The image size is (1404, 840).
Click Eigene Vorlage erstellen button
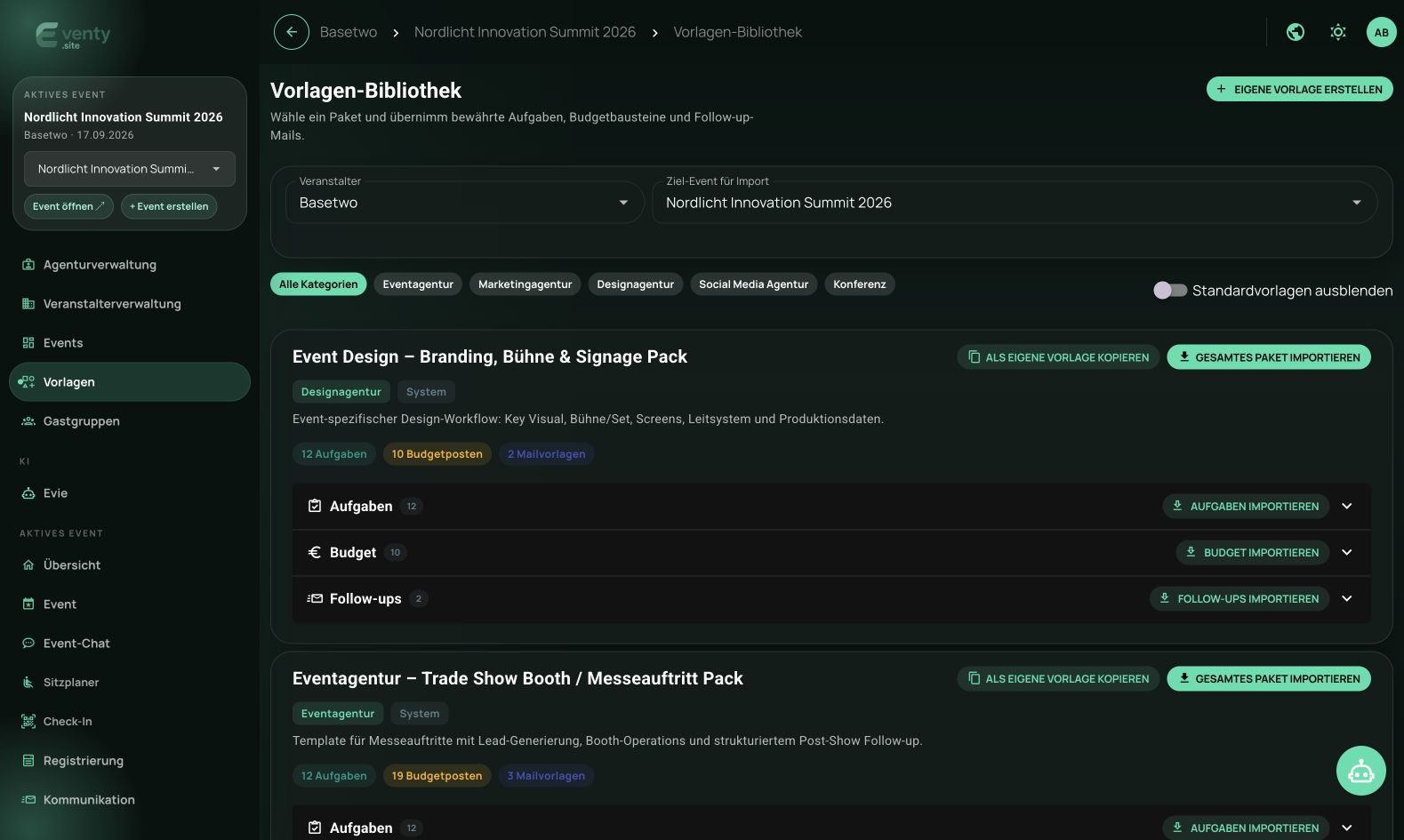[1299, 89]
